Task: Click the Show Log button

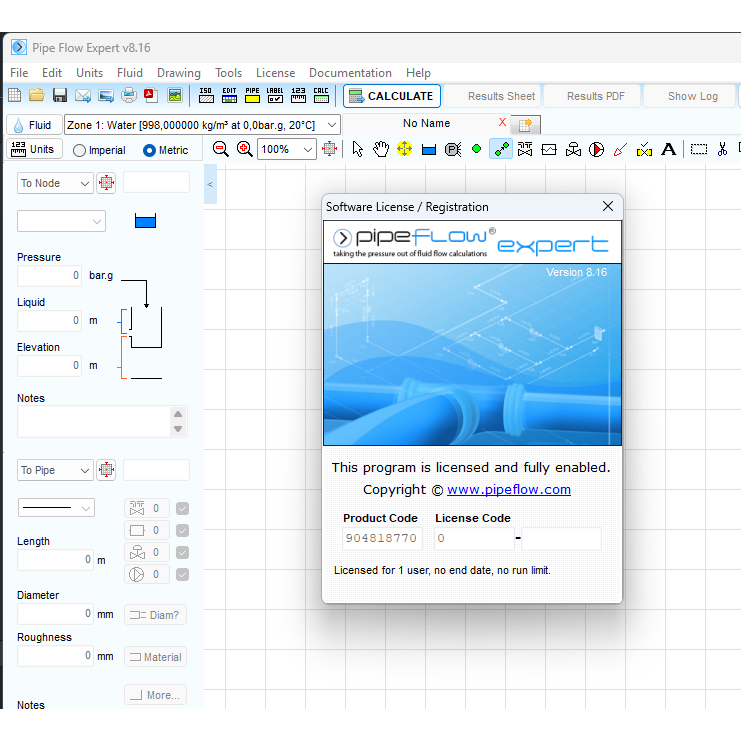Action: [689, 96]
